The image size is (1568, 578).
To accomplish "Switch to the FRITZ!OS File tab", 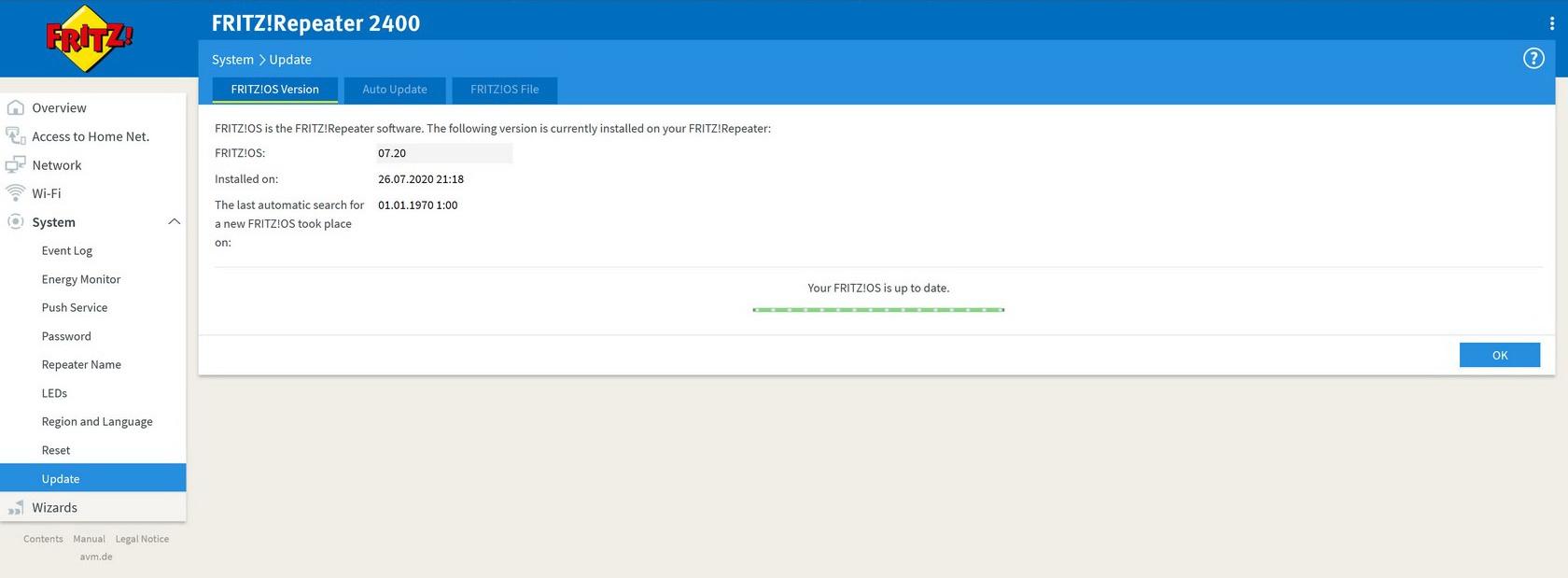I will pyautogui.click(x=505, y=90).
